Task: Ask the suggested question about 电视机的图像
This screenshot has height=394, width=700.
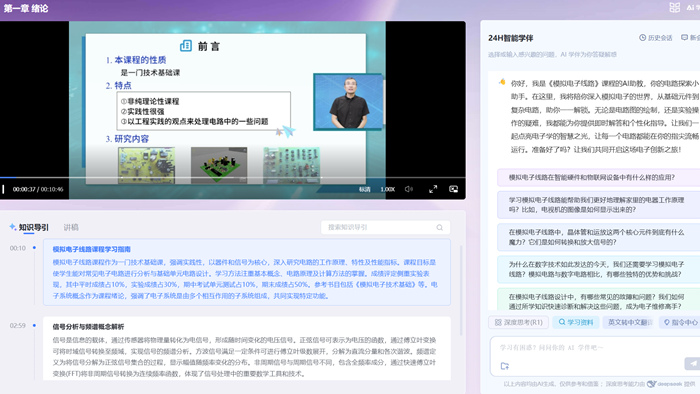Action: (x=598, y=205)
